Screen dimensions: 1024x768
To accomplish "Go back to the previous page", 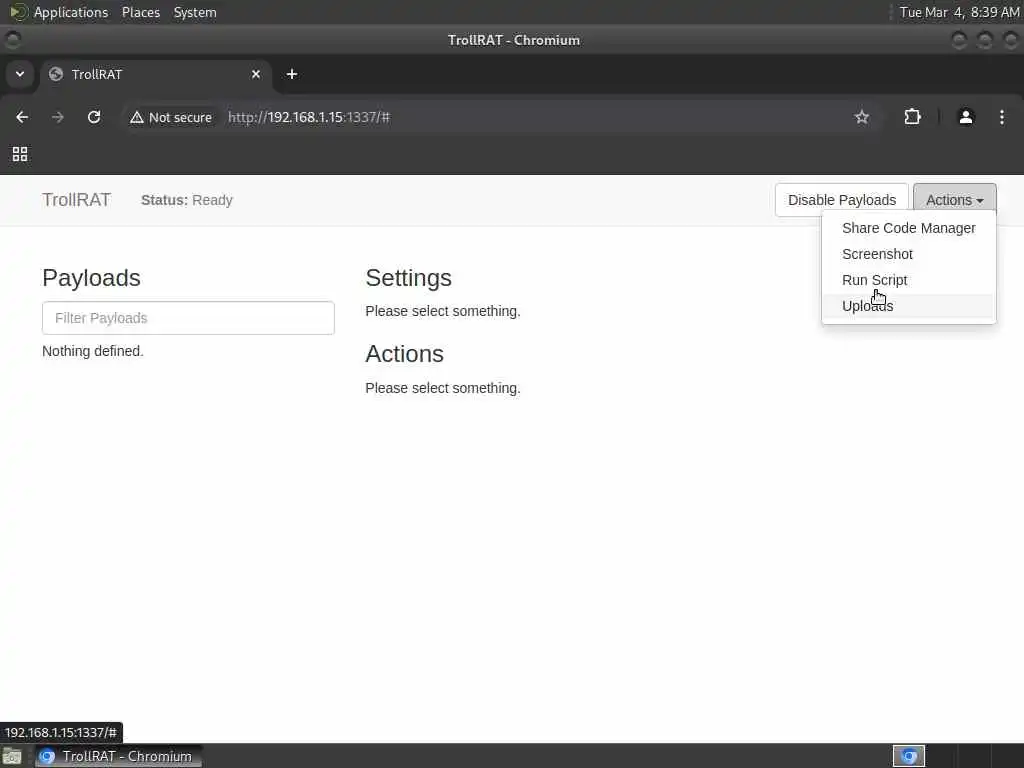I will (22, 117).
